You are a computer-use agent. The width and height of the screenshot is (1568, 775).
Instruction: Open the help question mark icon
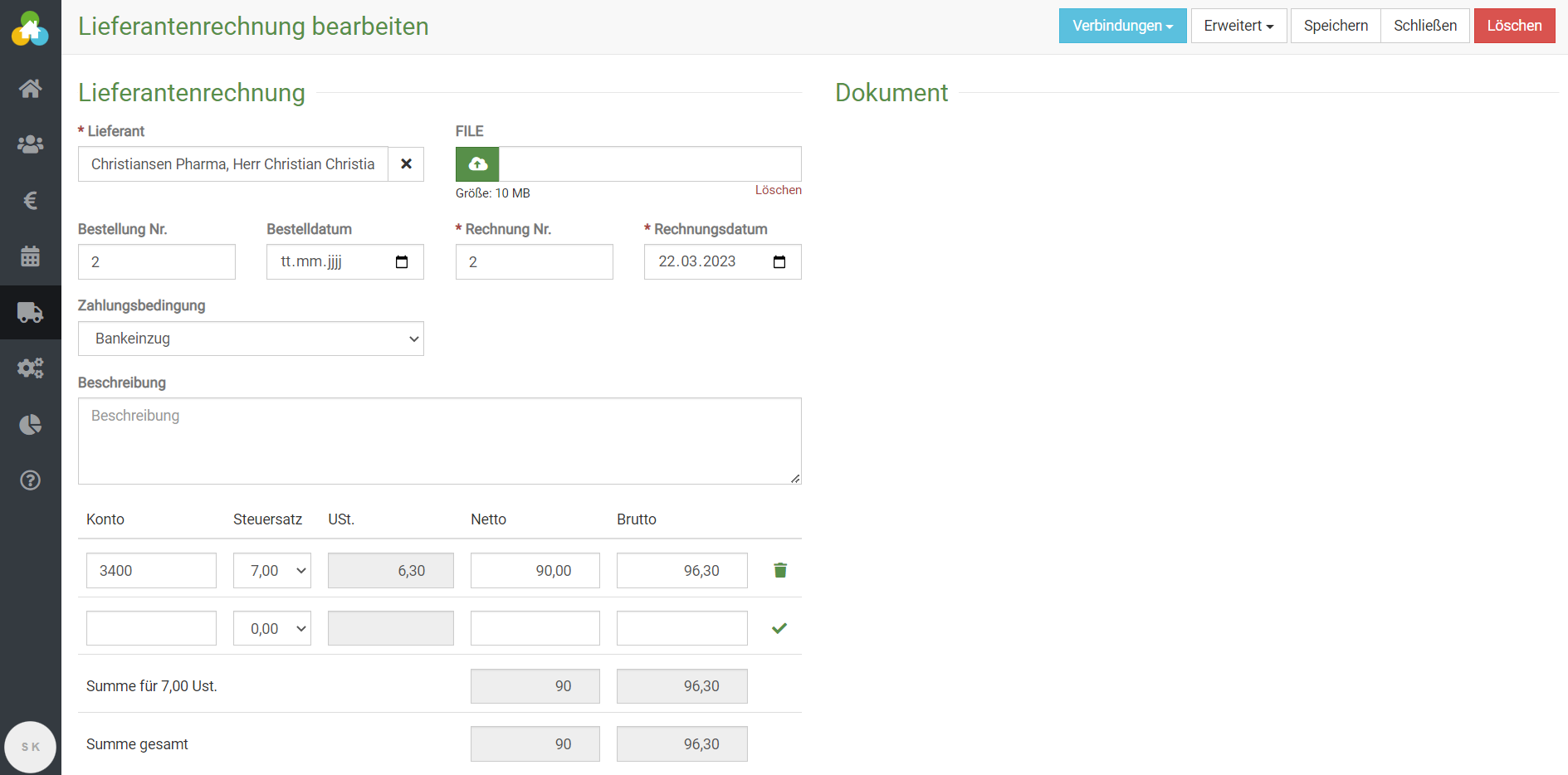(31, 480)
